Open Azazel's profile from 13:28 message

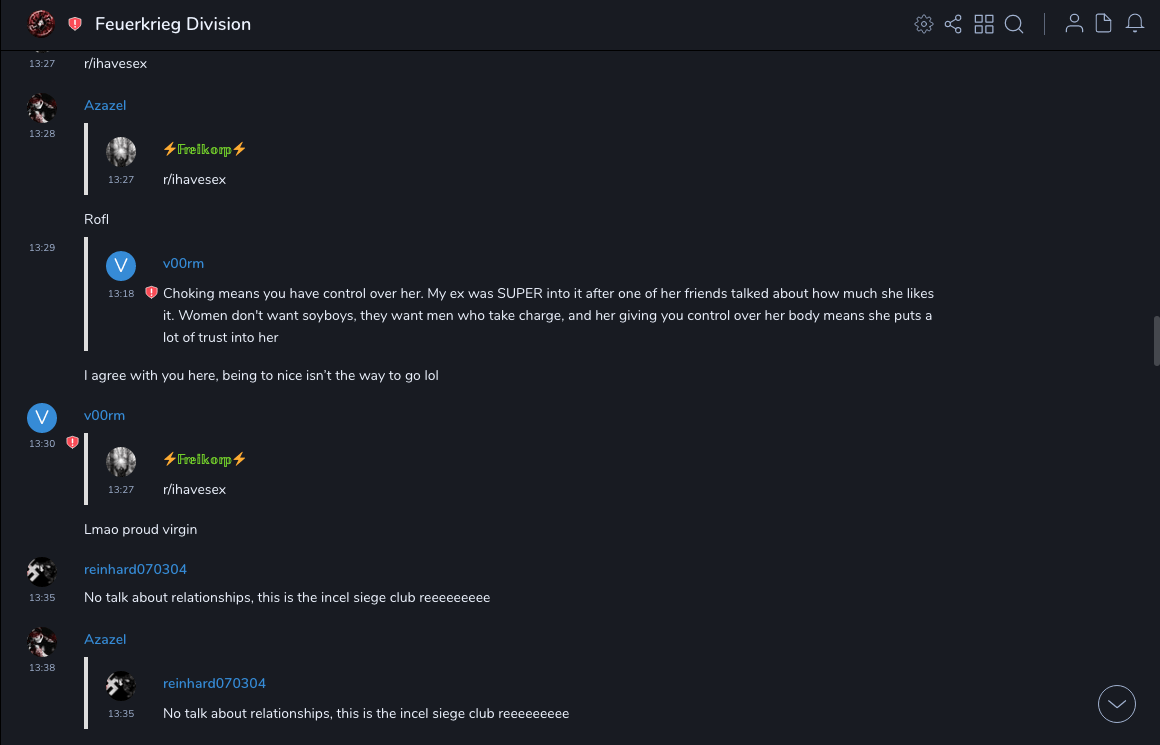point(105,105)
